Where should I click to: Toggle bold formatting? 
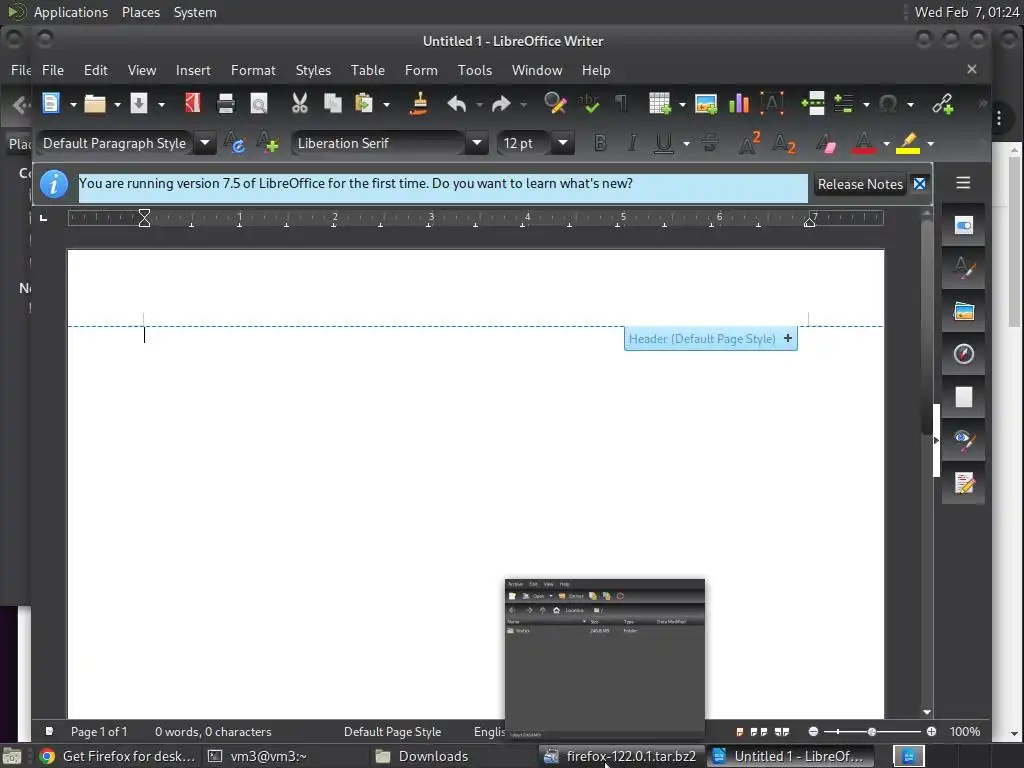[600, 143]
